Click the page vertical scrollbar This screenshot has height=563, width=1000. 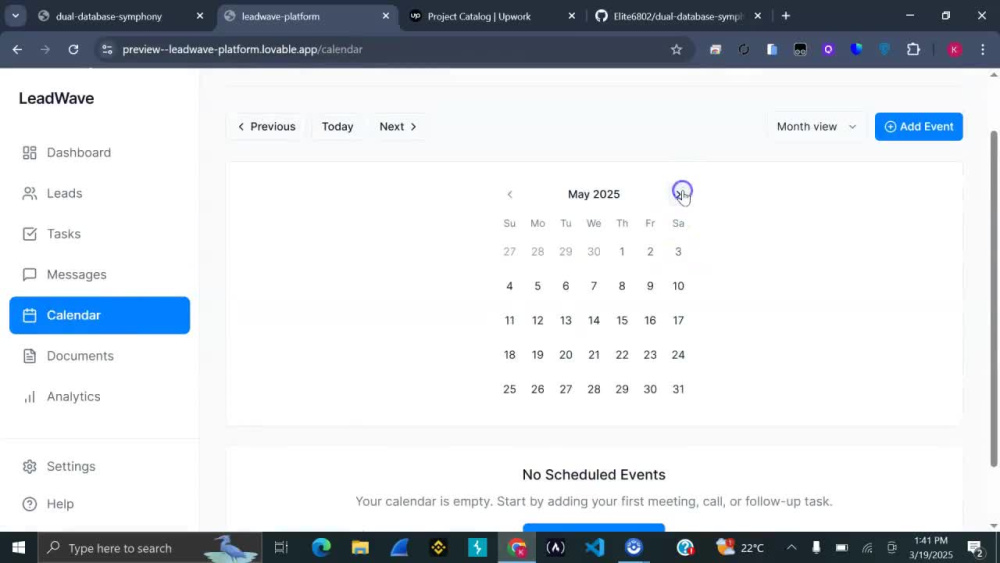point(994,299)
